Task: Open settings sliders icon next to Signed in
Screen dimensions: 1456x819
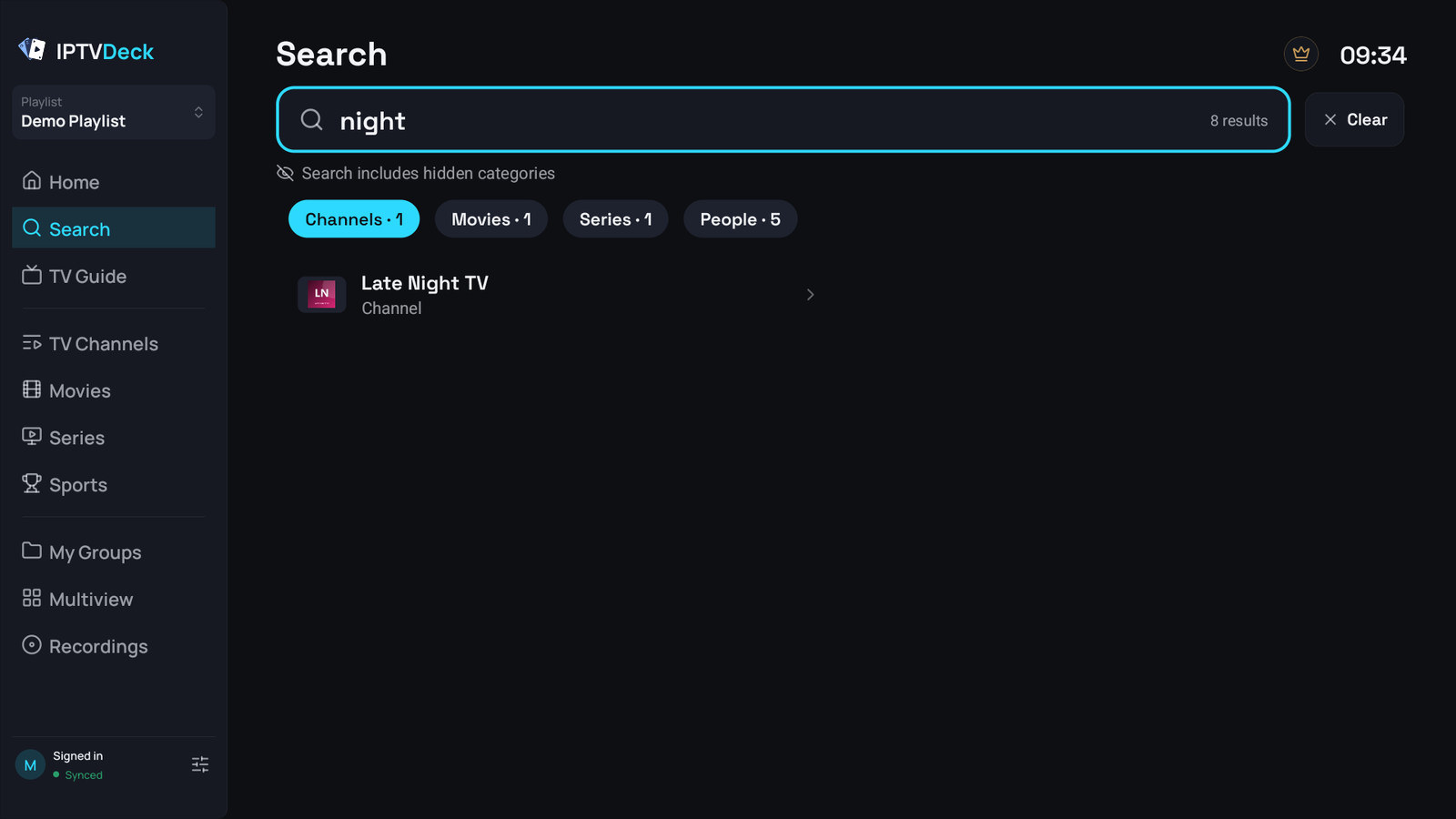Action: tap(200, 764)
